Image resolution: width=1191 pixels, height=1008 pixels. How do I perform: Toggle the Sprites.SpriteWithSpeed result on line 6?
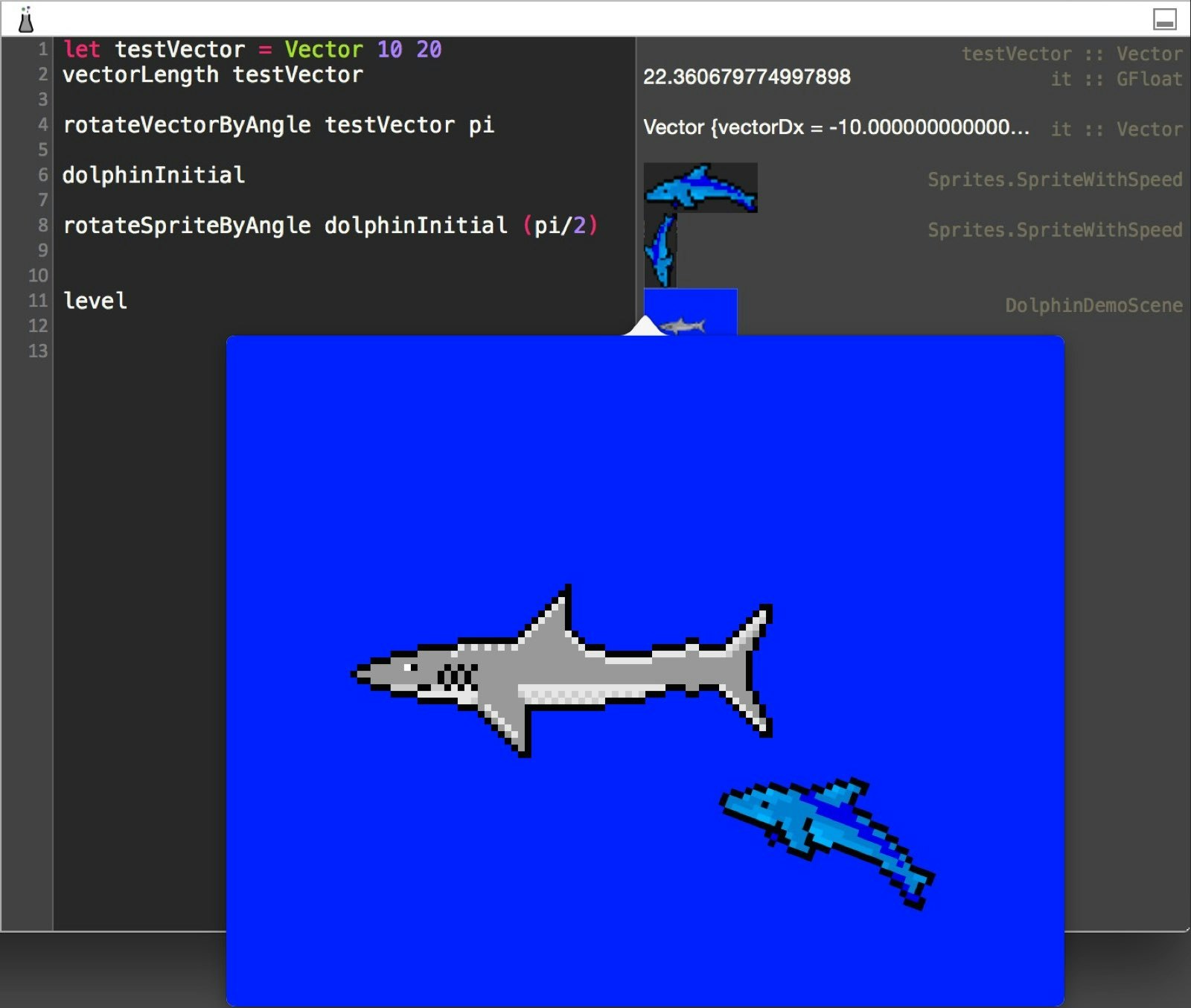(x=1055, y=179)
